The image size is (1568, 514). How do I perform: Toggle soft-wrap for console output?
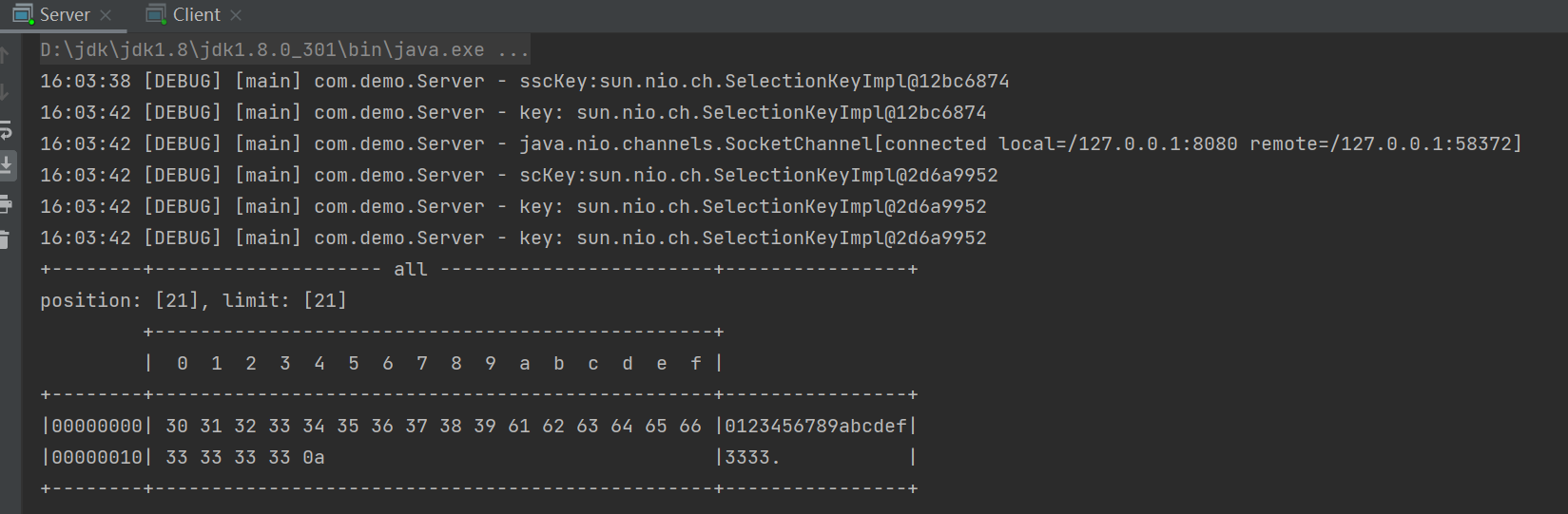click(x=5, y=129)
